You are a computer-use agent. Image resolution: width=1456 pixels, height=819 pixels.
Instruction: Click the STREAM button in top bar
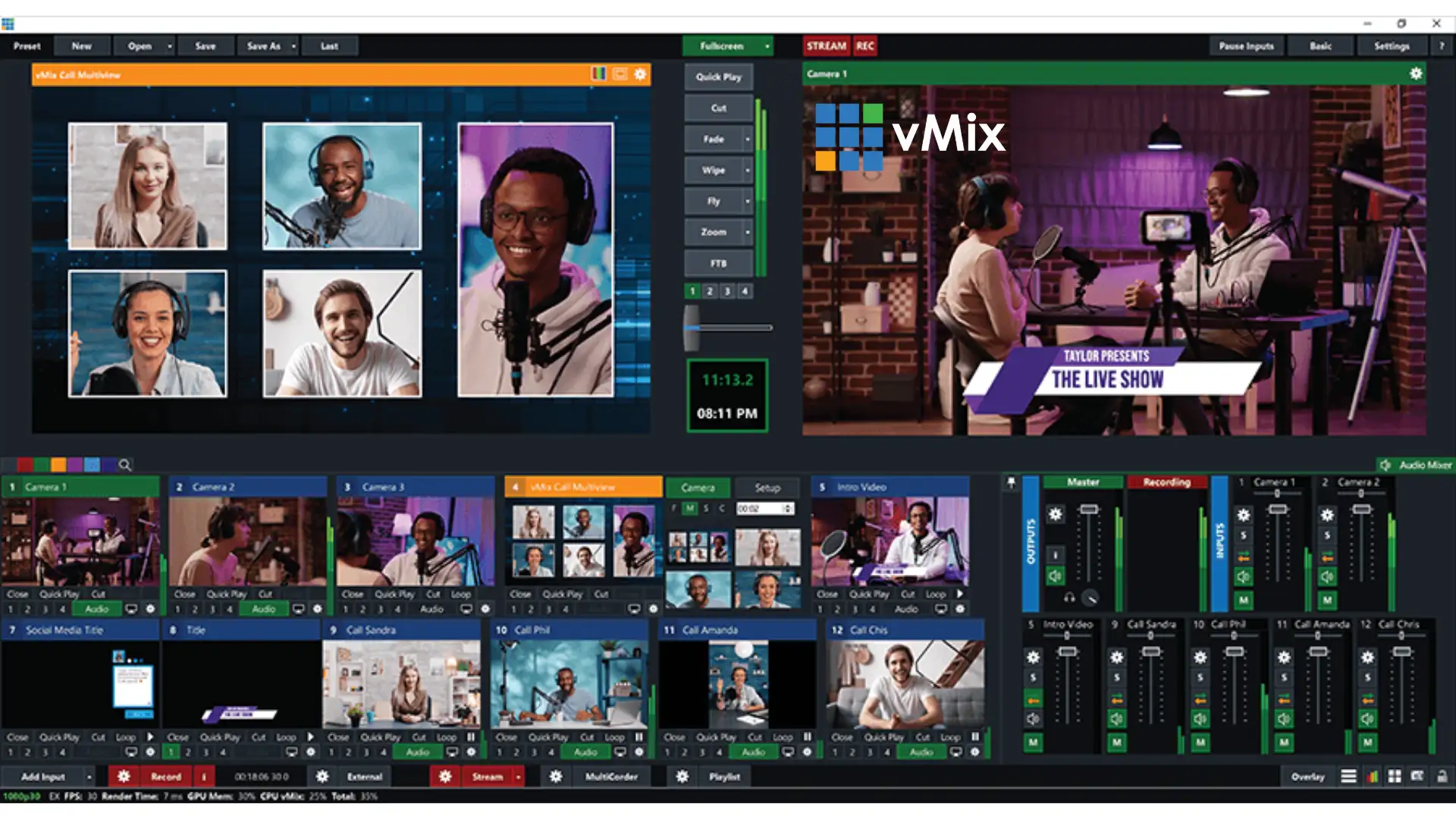pyautogui.click(x=826, y=46)
